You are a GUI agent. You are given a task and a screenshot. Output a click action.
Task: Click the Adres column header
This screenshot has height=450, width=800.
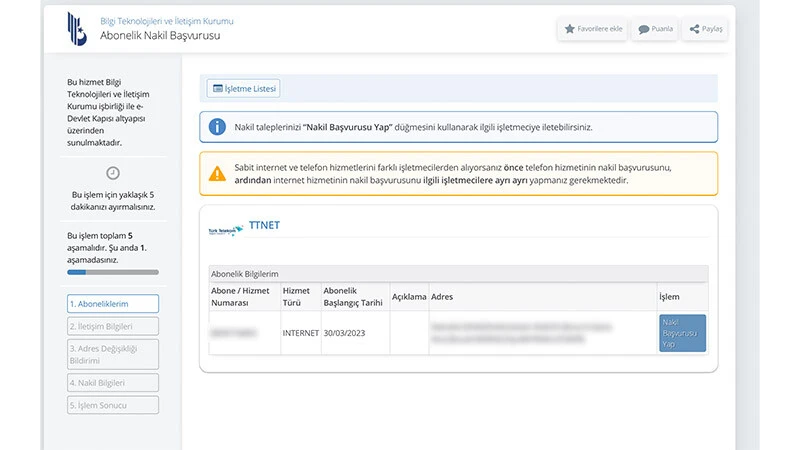543,296
